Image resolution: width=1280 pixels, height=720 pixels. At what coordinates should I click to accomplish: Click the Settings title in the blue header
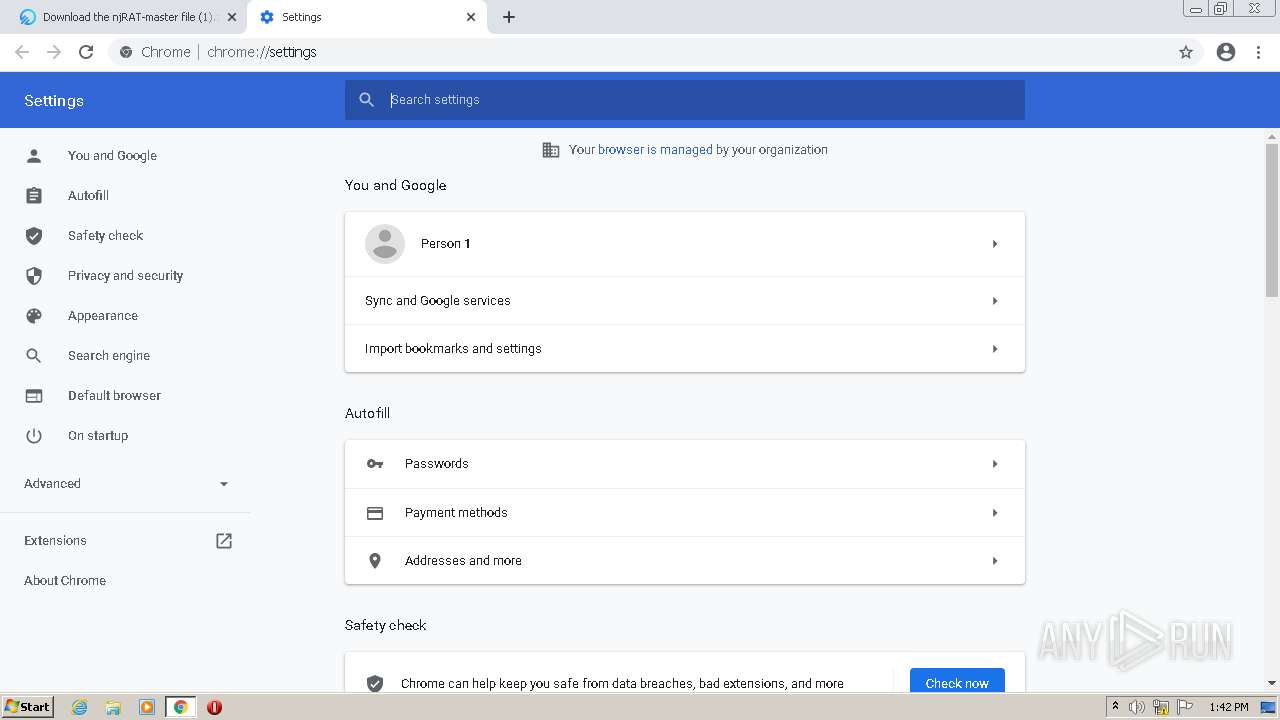[54, 101]
